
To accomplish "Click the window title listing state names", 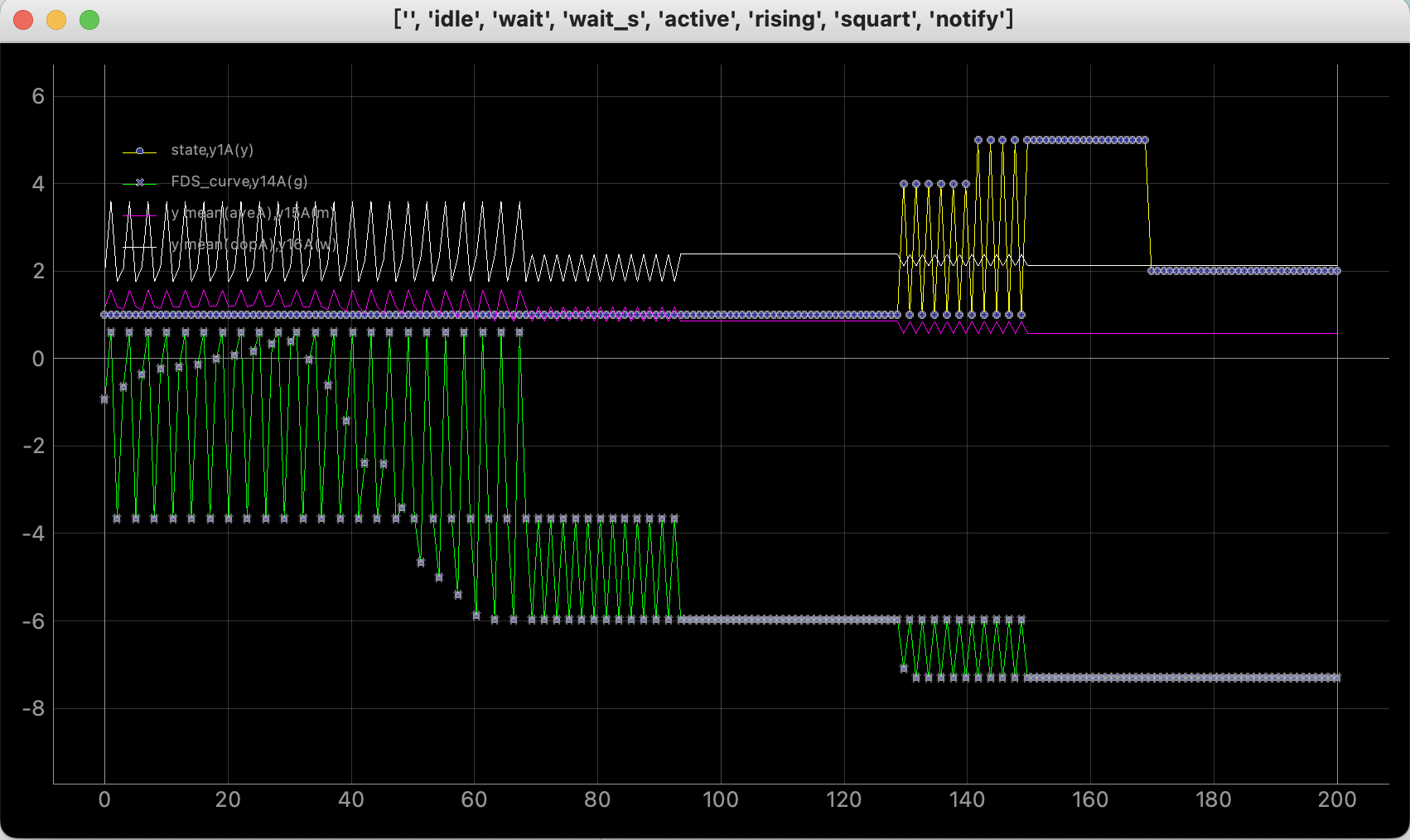I will 703,19.
